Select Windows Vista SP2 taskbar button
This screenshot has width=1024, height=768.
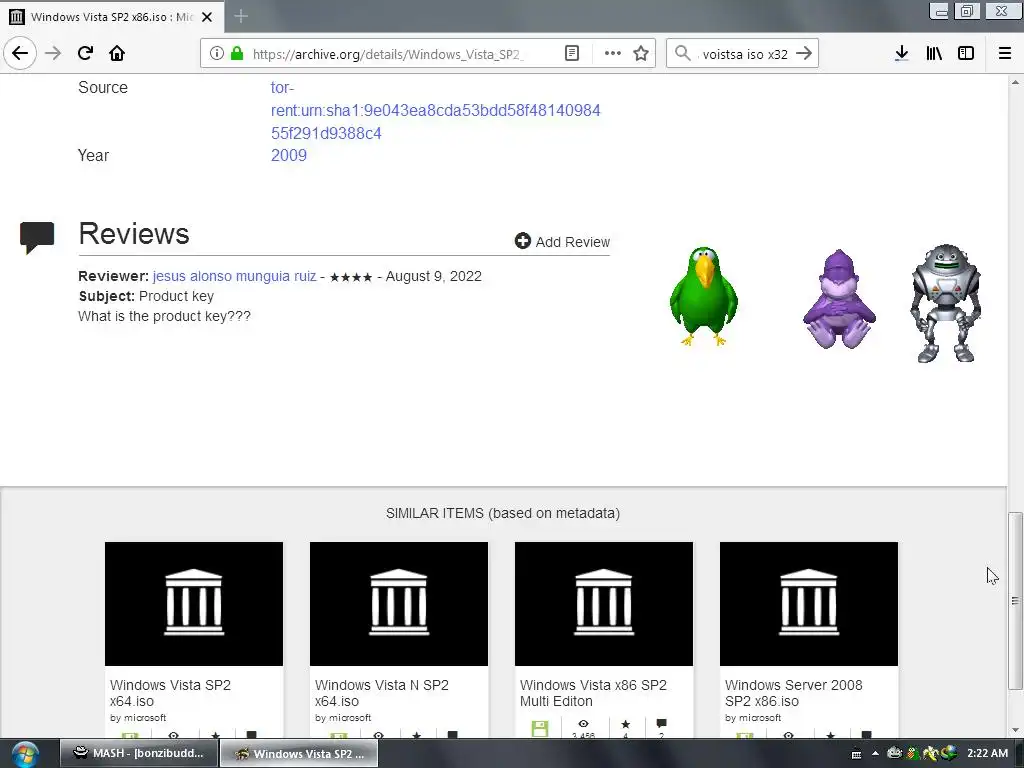coord(299,754)
